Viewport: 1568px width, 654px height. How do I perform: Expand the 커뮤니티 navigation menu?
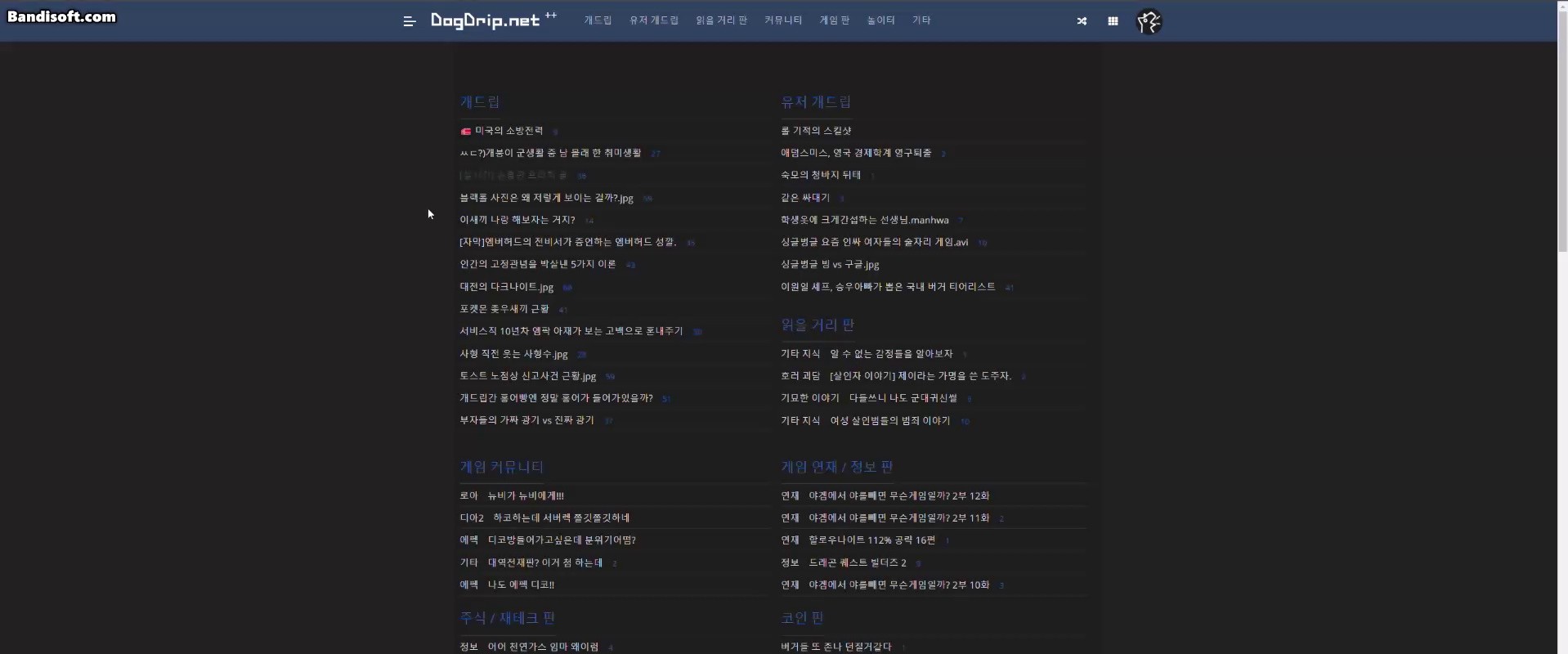[782, 20]
